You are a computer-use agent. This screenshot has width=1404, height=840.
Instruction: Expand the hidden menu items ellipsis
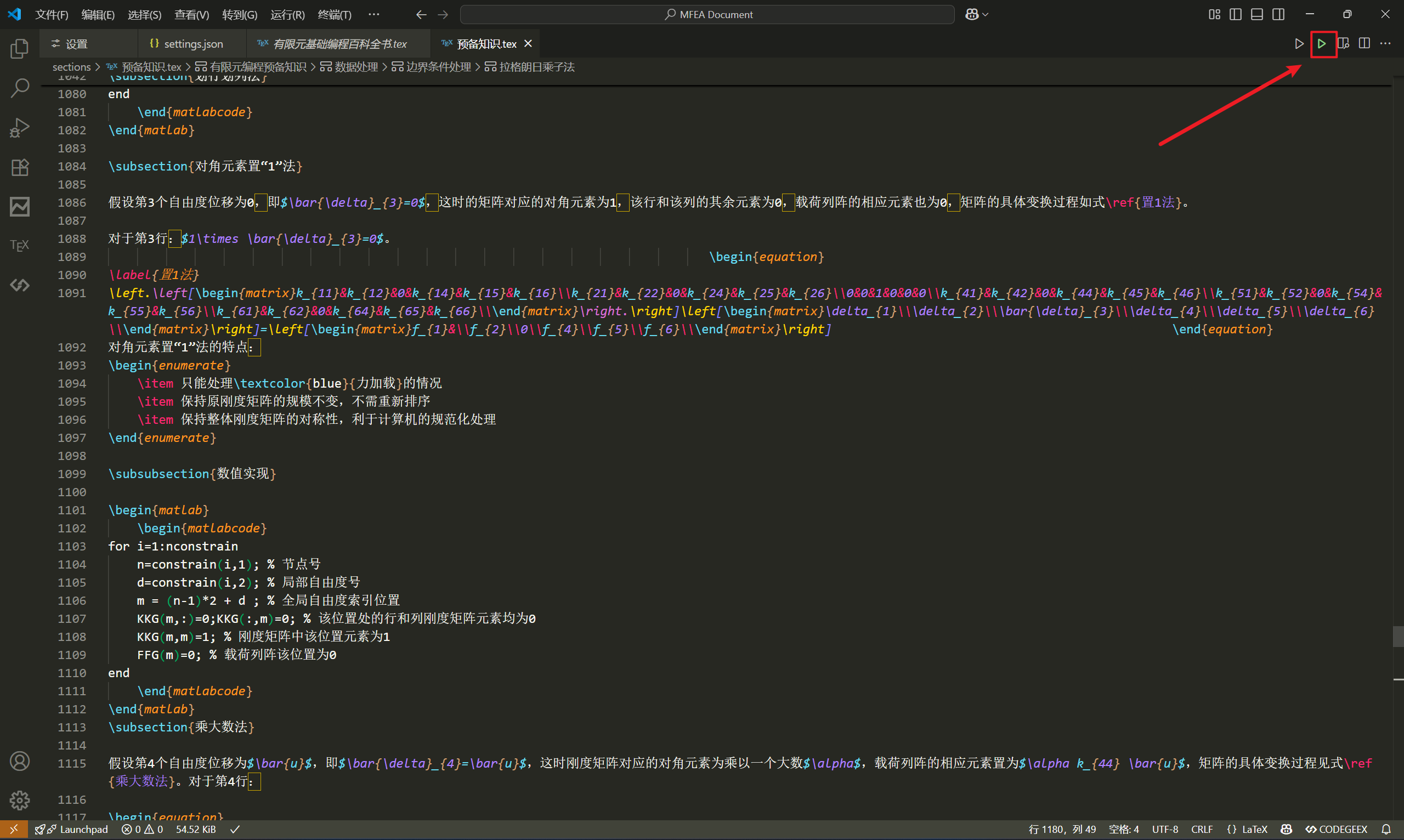click(x=373, y=14)
